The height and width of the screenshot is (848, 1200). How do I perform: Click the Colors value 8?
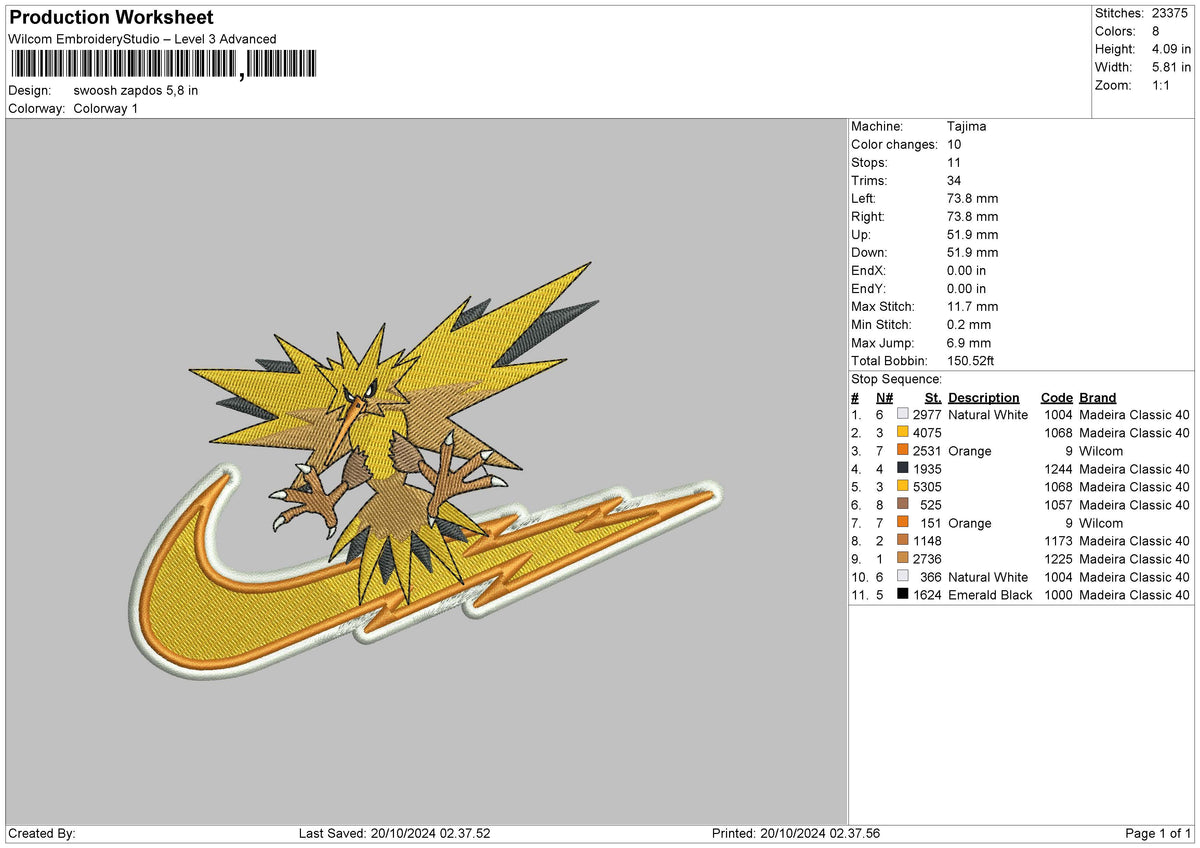(x=1156, y=31)
